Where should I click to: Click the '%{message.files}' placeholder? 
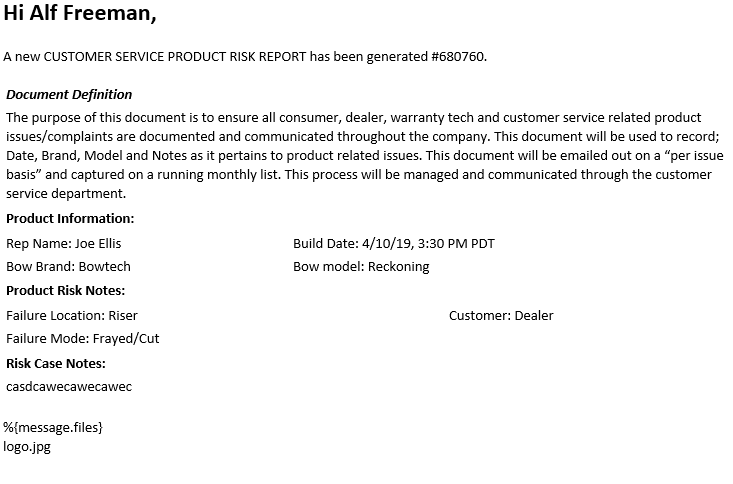(x=53, y=427)
